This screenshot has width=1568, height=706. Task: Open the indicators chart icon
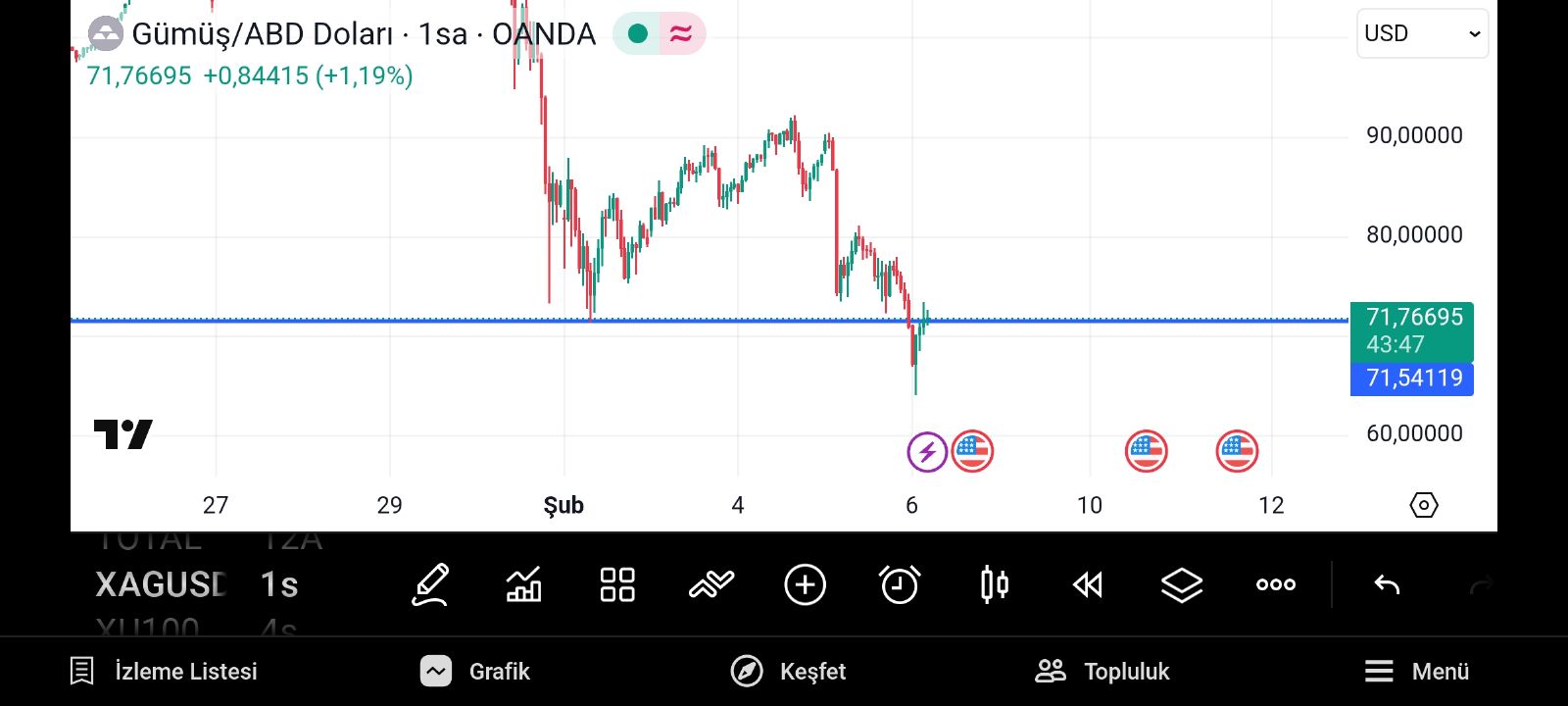[523, 585]
